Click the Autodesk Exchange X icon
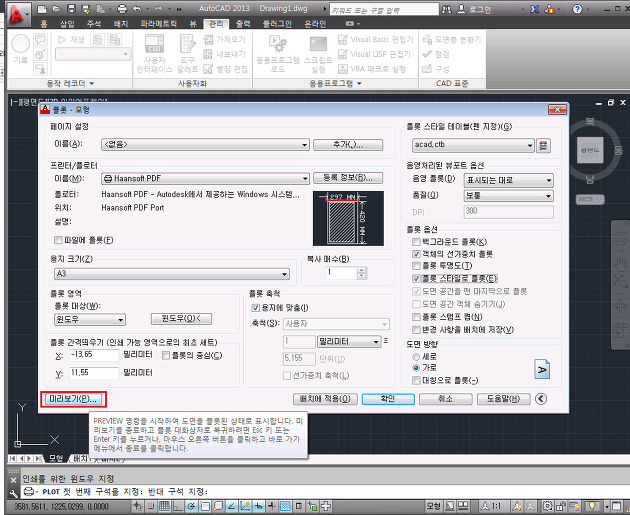 tap(534, 9)
